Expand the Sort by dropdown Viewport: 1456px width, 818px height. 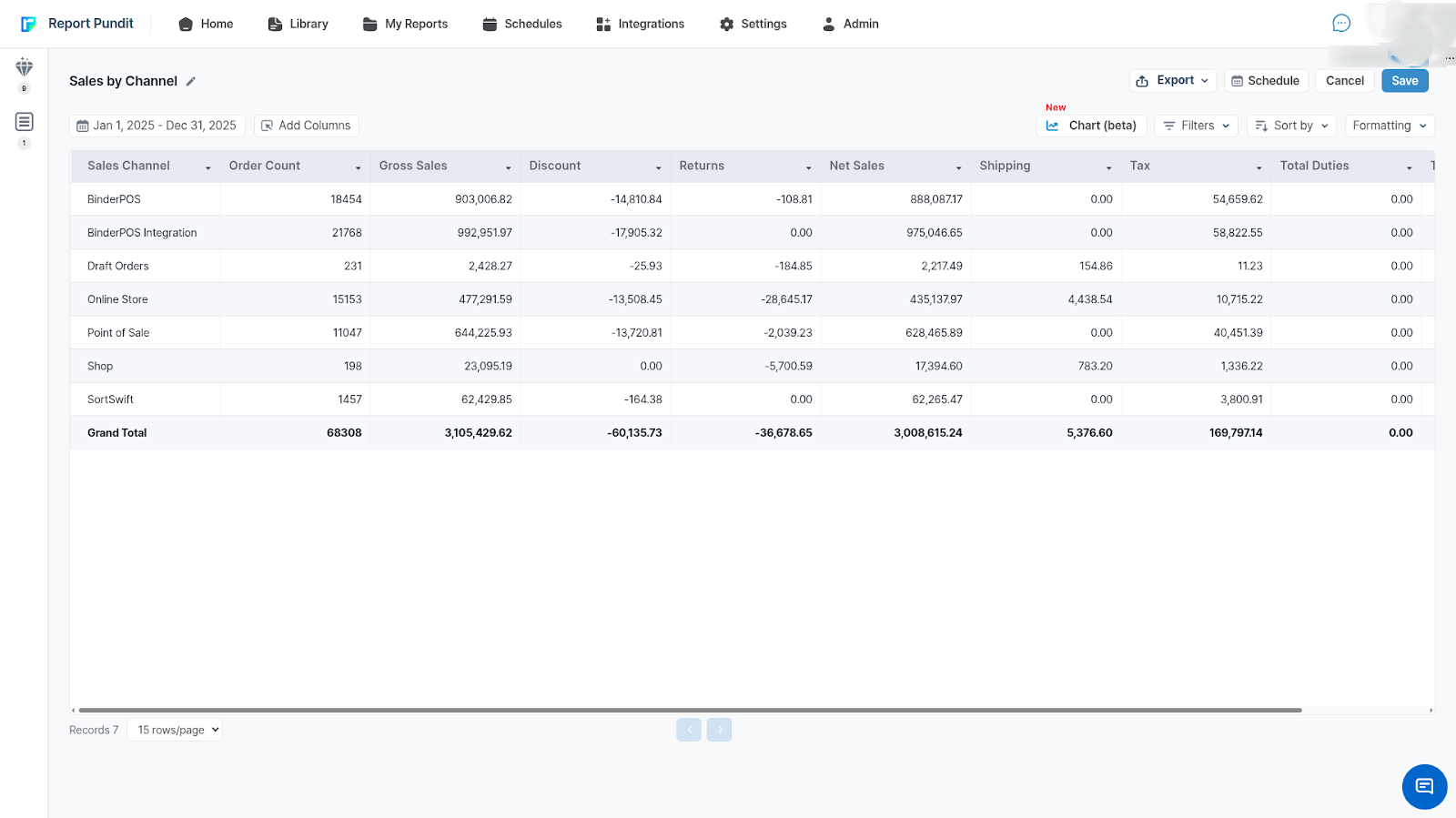tap(1291, 126)
